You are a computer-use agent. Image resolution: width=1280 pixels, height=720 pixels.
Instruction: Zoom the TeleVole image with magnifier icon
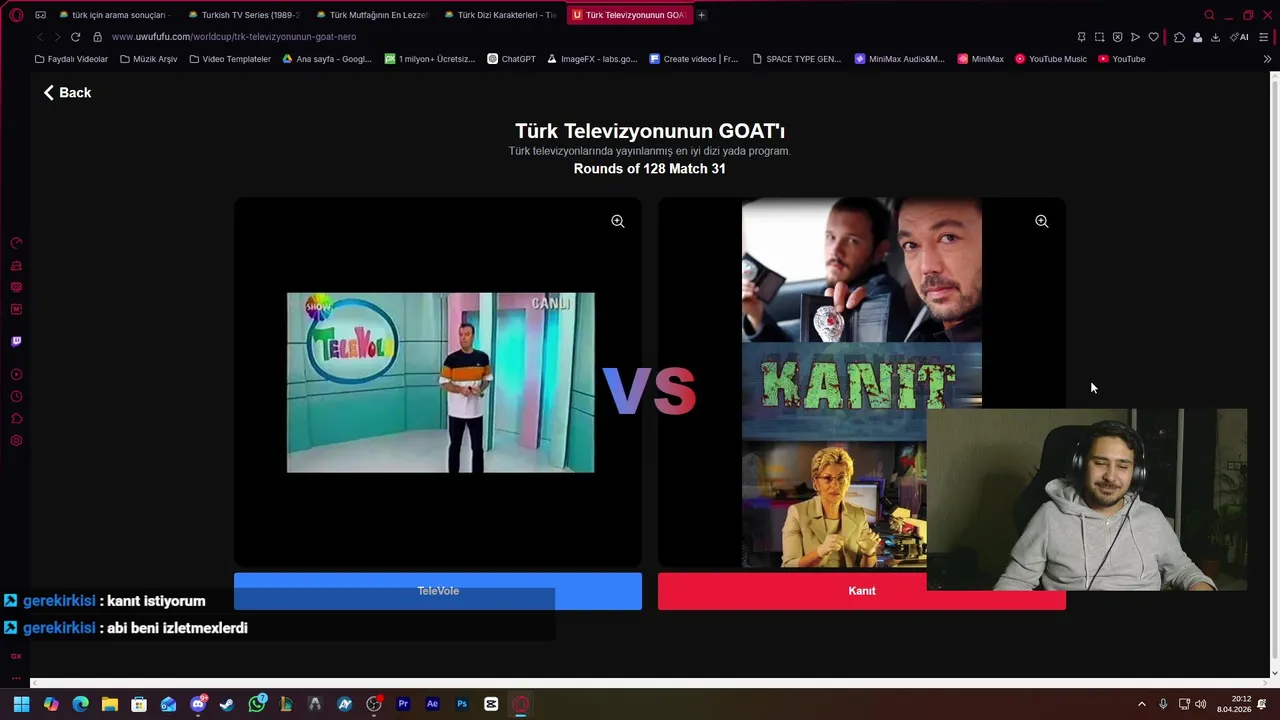coord(618,221)
